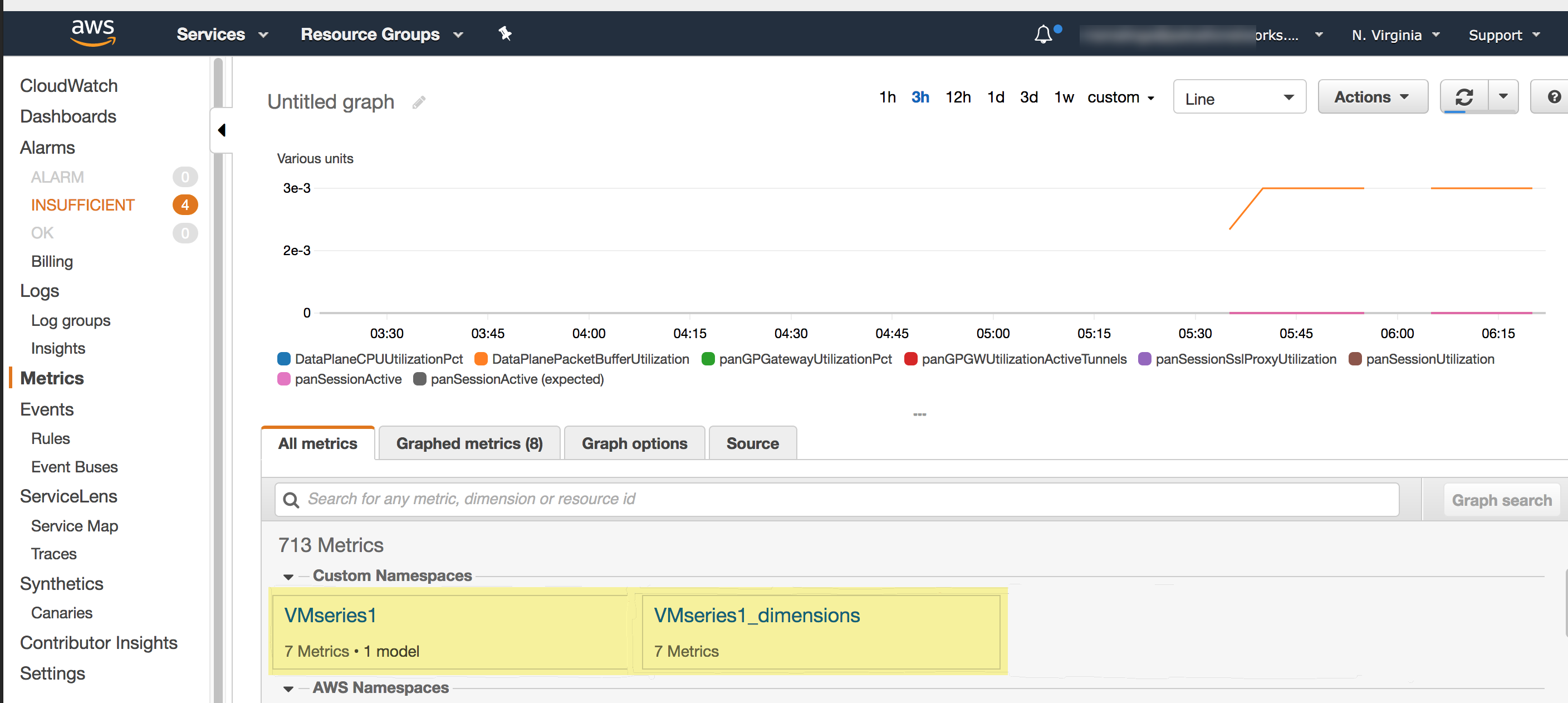Click the search magnifier icon
1568x703 pixels.
pyautogui.click(x=292, y=500)
